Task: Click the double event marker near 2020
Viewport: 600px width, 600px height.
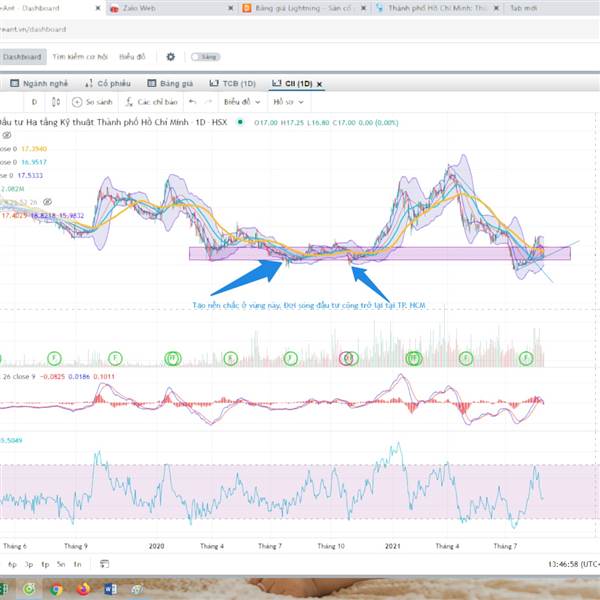Action: [173, 359]
